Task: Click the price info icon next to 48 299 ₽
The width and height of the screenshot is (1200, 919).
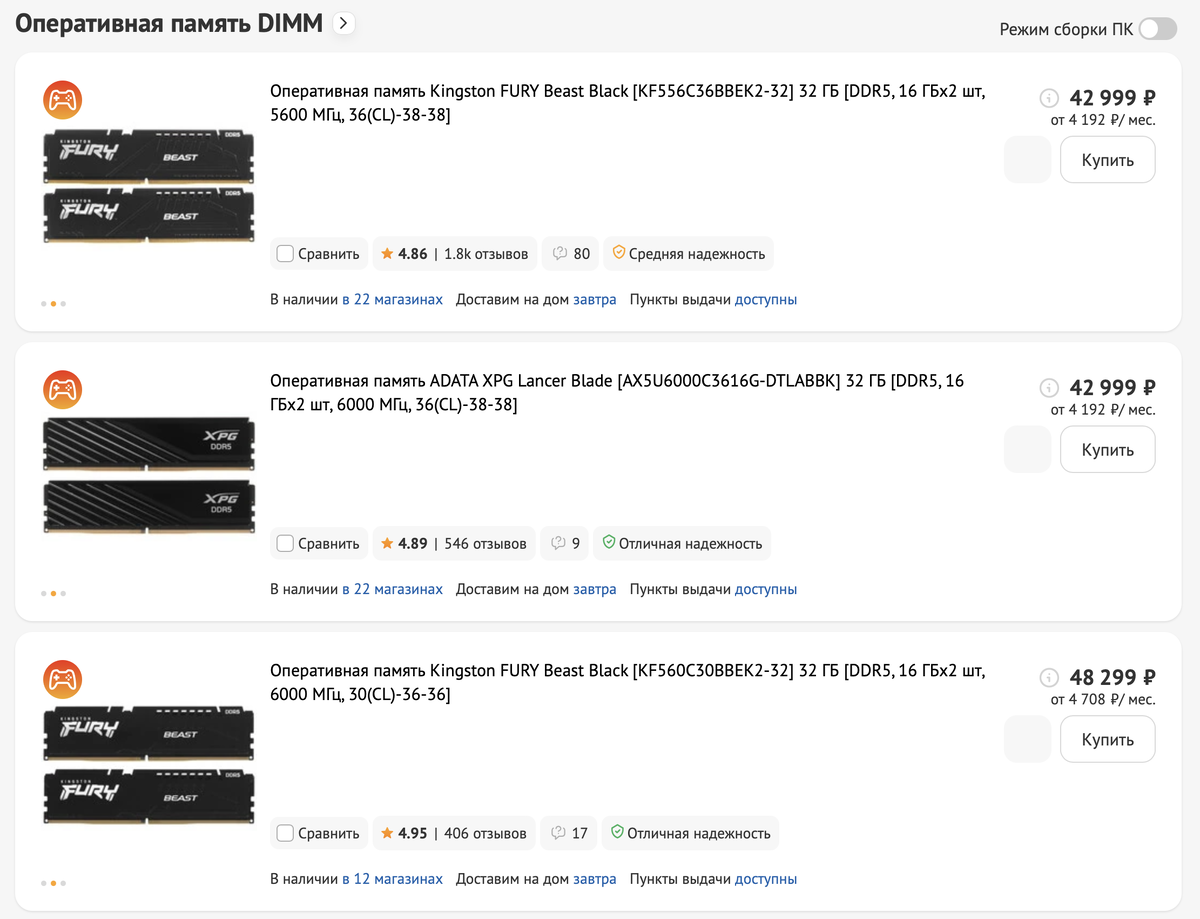Action: (x=1049, y=677)
